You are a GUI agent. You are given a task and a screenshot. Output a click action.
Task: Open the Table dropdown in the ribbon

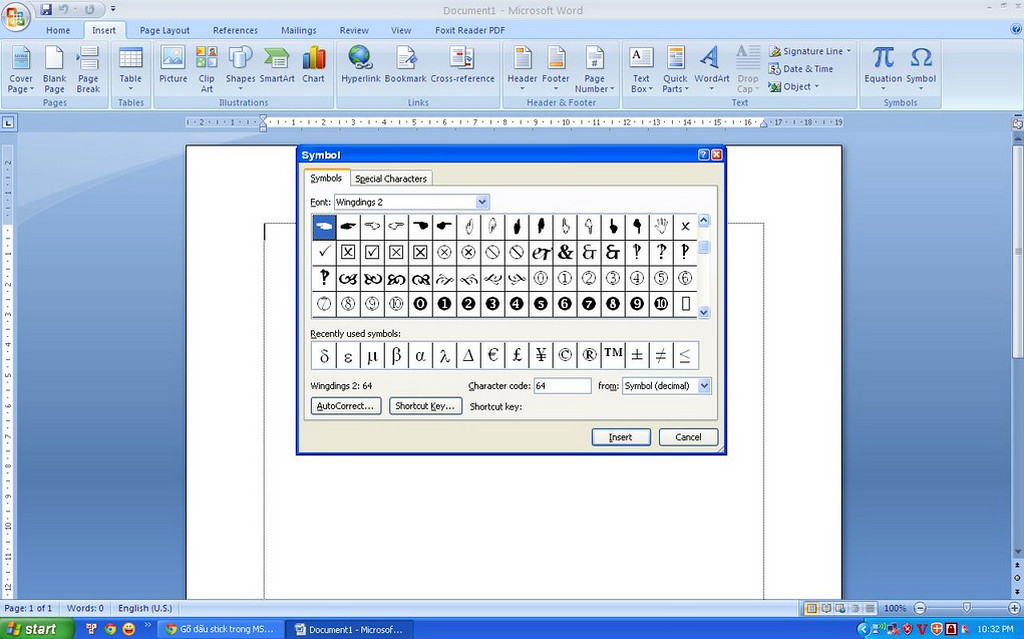[131, 68]
